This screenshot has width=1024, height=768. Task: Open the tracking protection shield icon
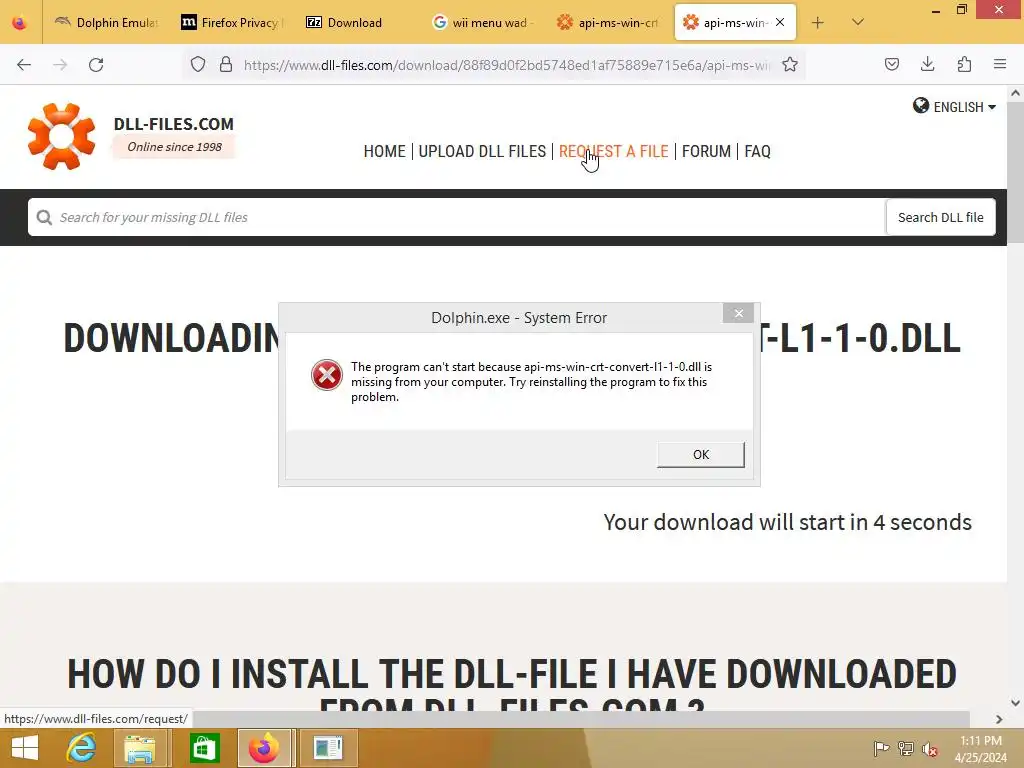point(198,65)
